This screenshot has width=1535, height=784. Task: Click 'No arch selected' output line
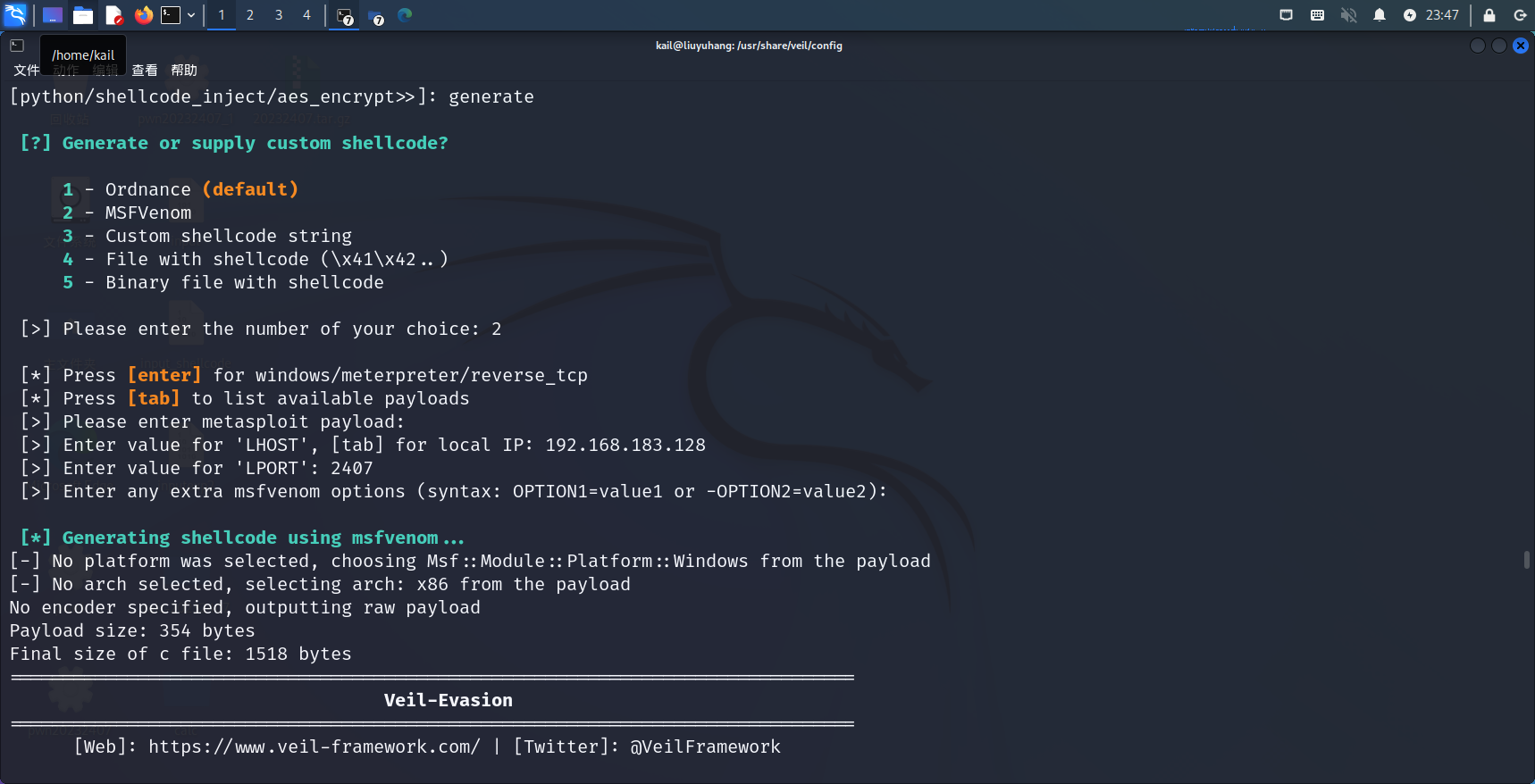coord(320,584)
